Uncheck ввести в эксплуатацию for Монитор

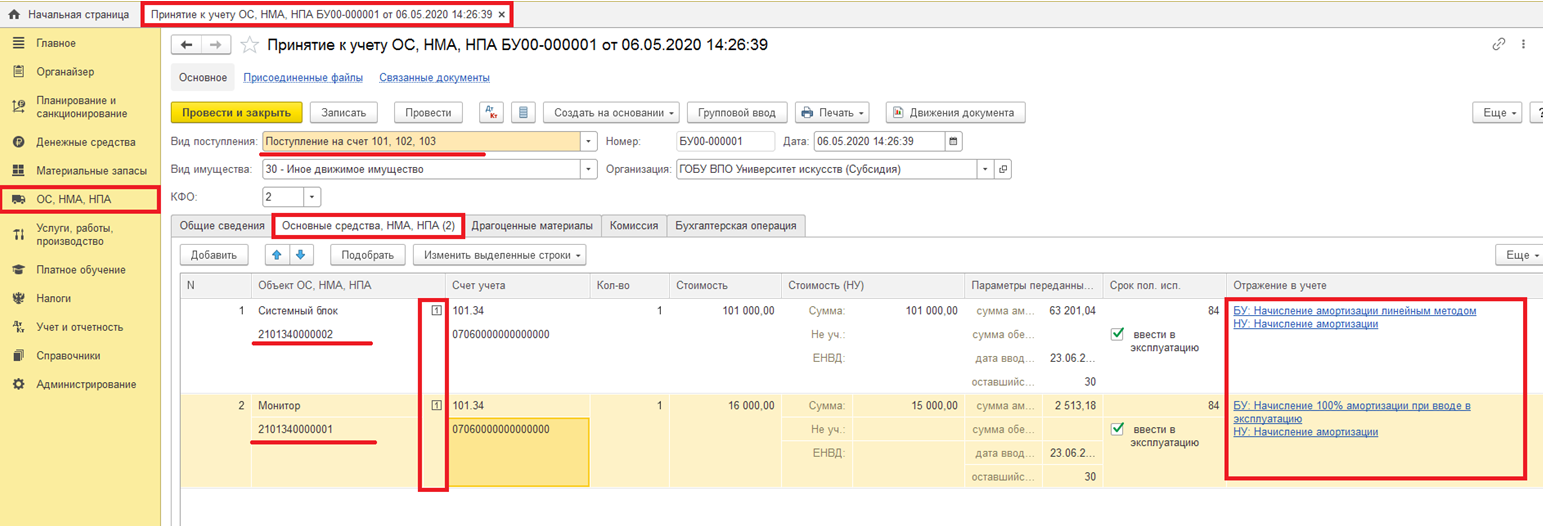(x=1118, y=429)
